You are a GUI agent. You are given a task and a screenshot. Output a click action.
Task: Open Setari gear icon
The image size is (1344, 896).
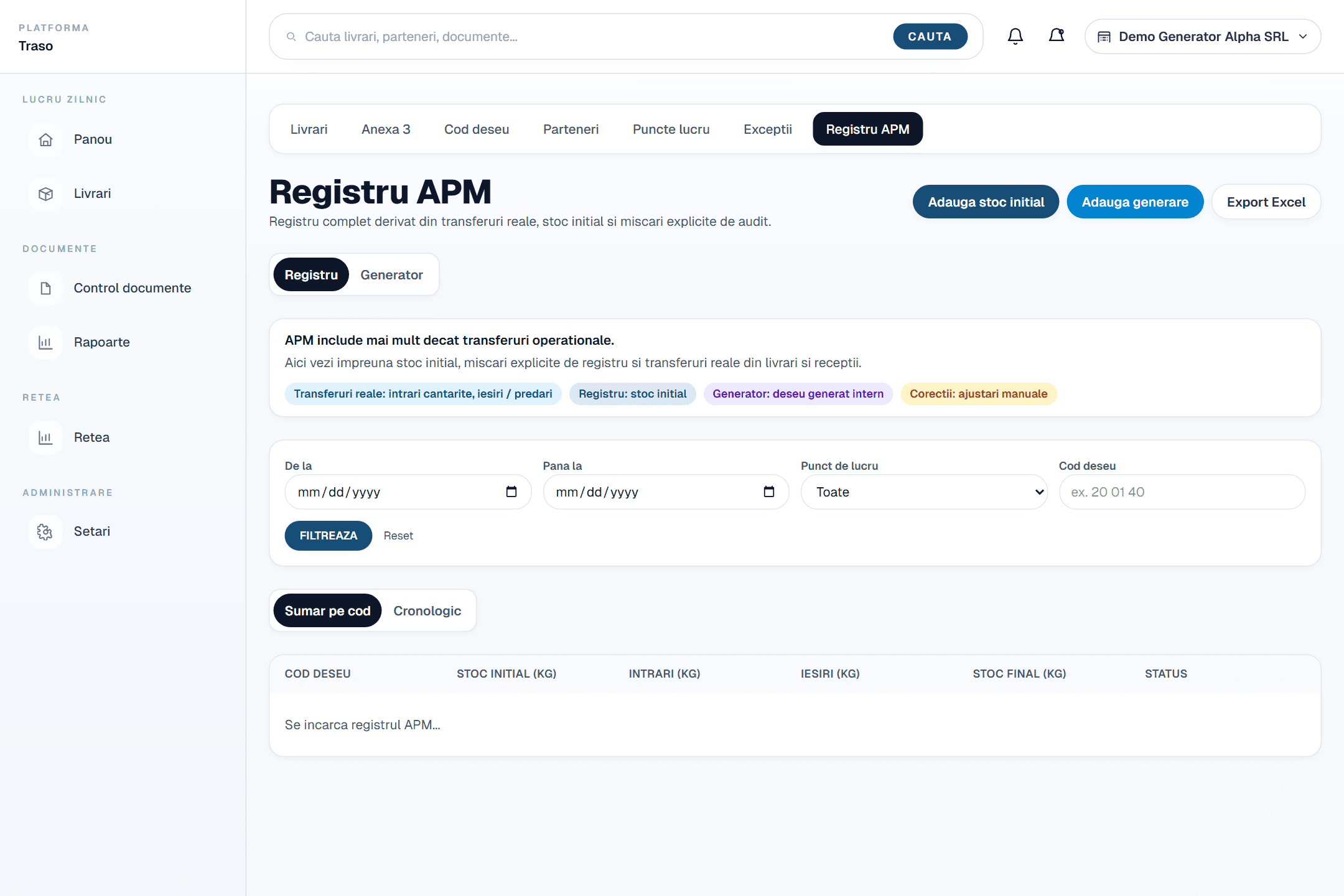click(45, 531)
